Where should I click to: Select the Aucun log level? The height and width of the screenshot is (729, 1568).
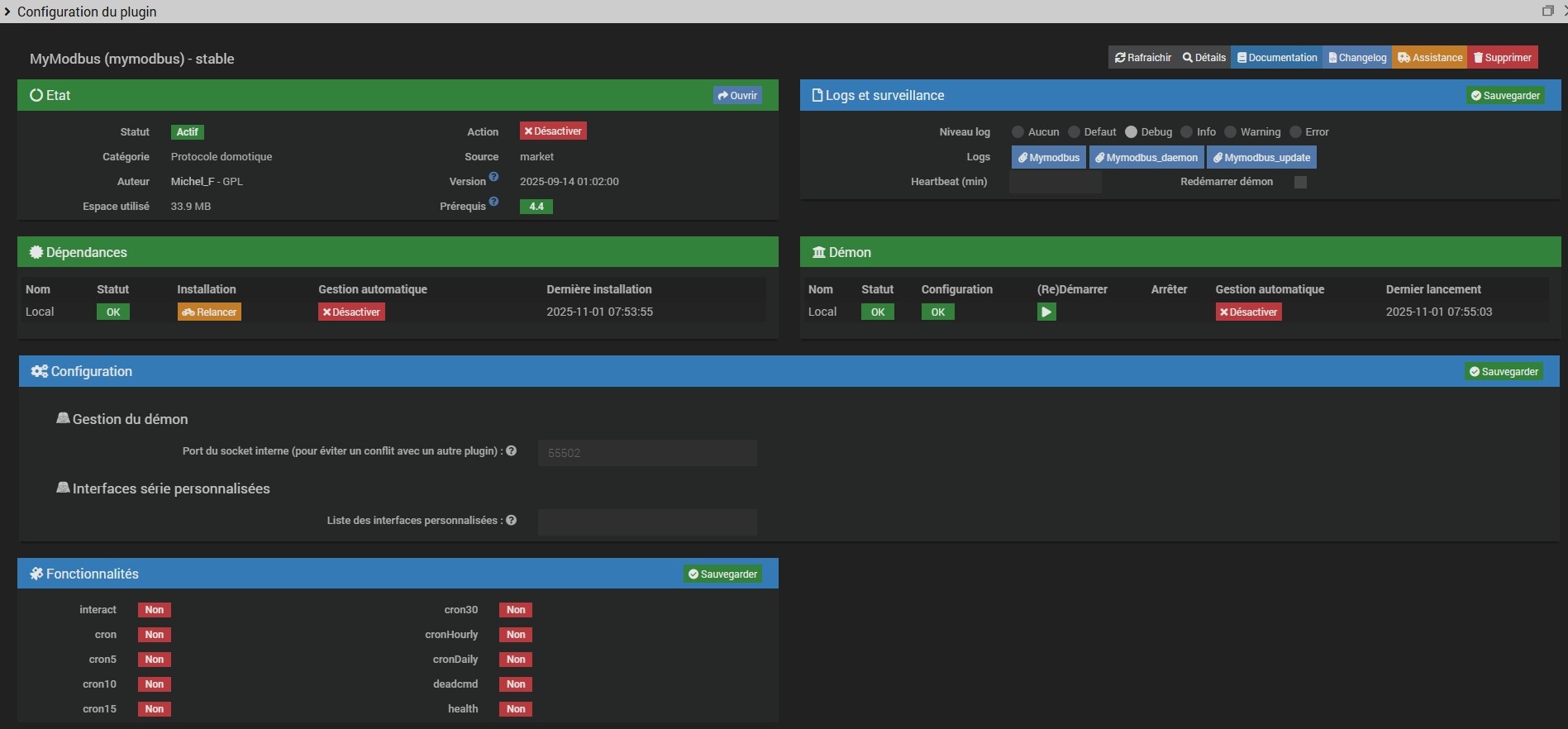1018,132
